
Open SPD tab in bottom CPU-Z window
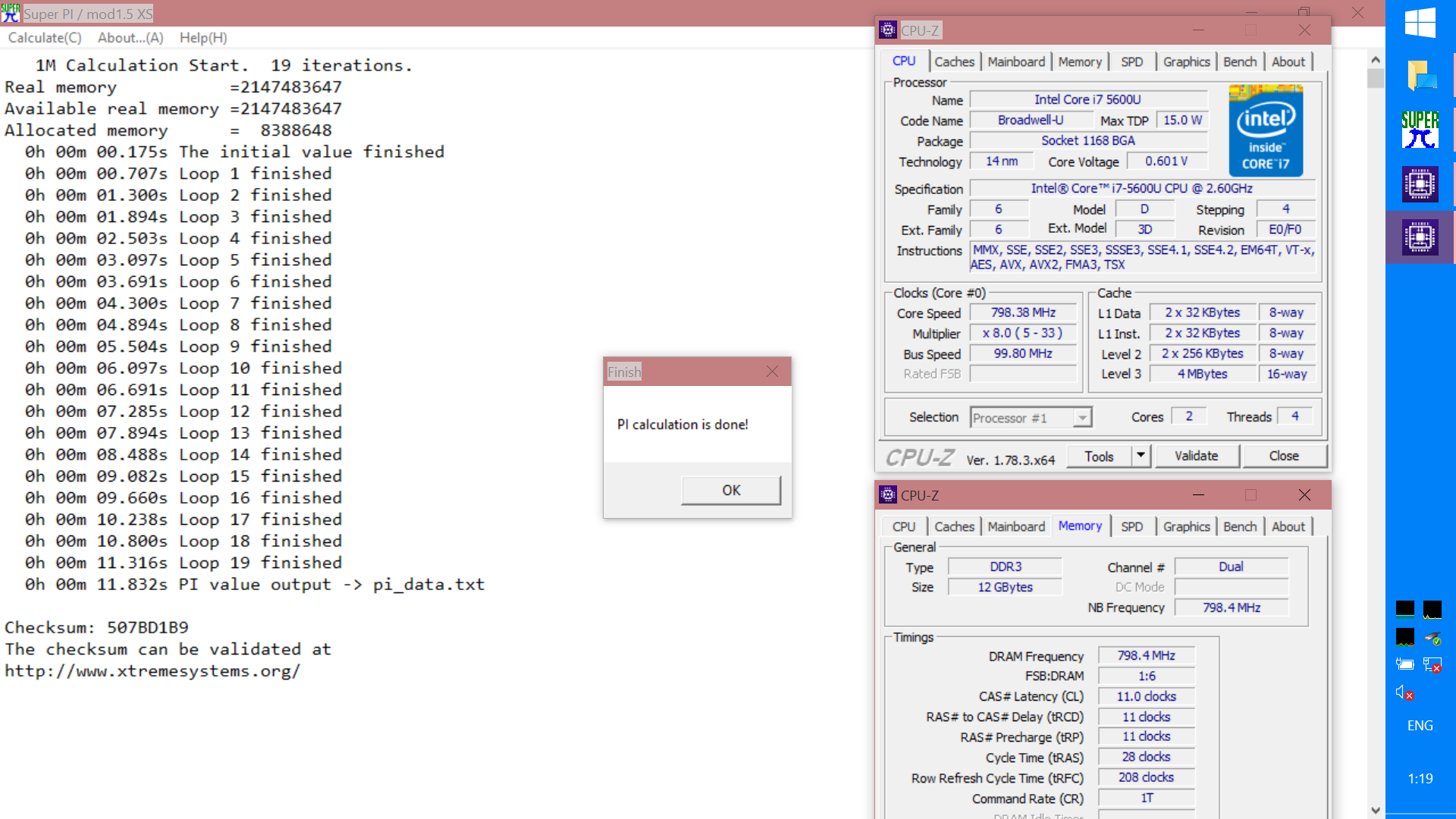(x=1131, y=527)
